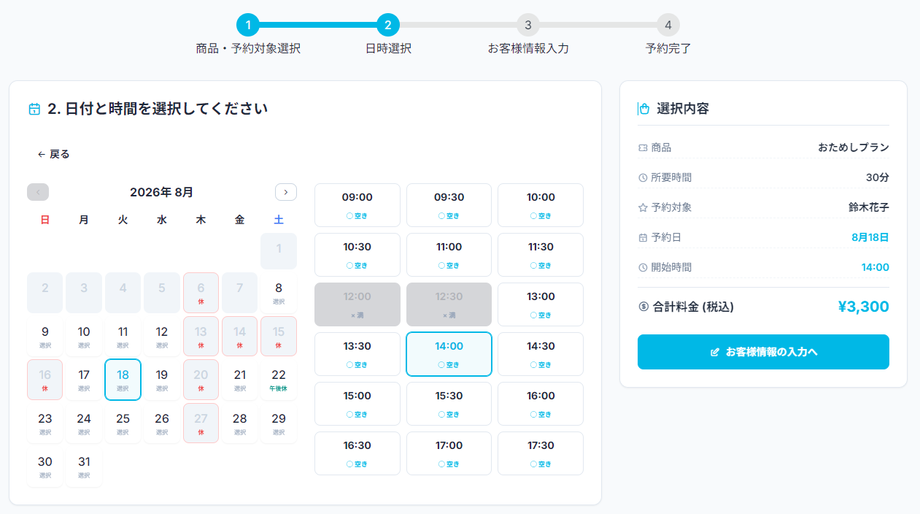
Task: Choose August 22 marked 午後休
Action: point(279,380)
